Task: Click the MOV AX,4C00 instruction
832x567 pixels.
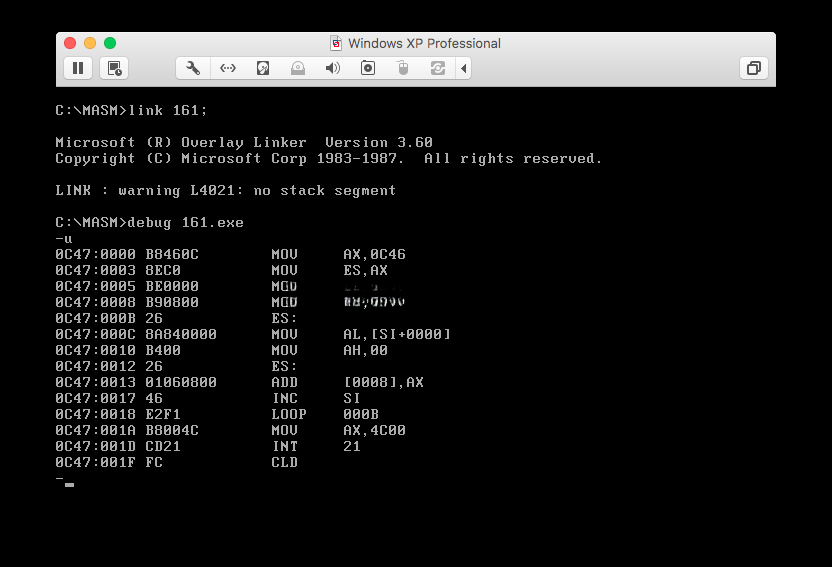Action: pyautogui.click(x=230, y=430)
